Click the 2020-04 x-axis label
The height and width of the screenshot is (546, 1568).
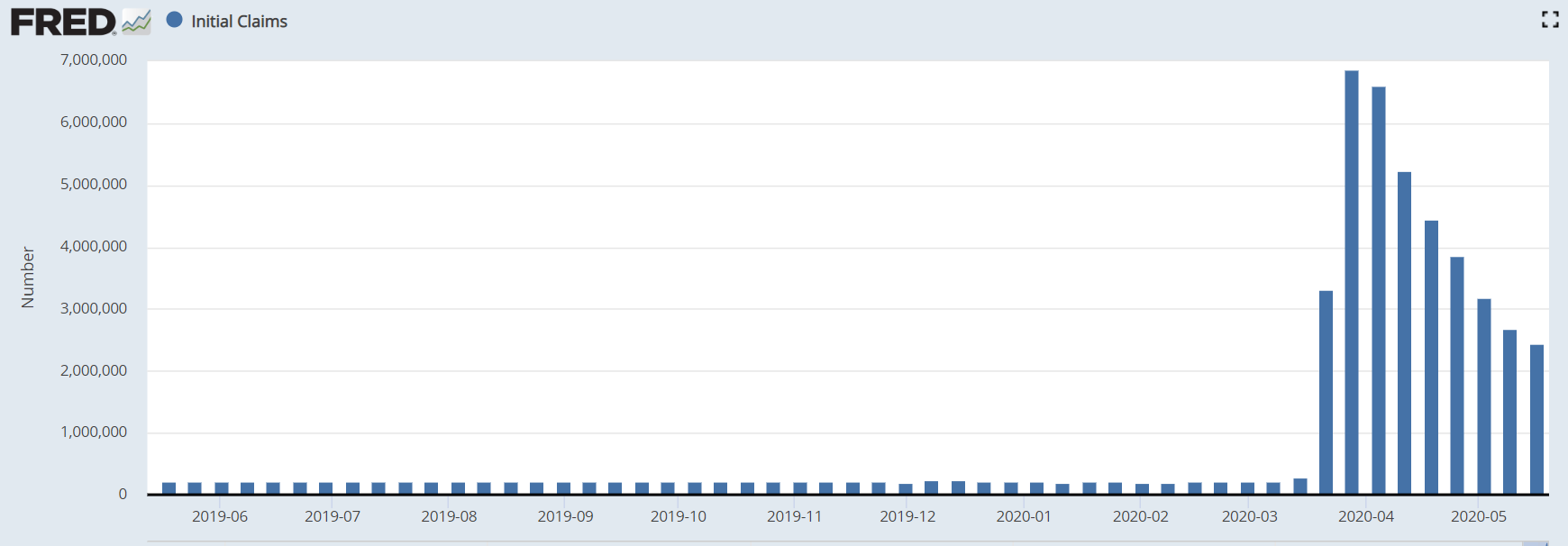1366,516
